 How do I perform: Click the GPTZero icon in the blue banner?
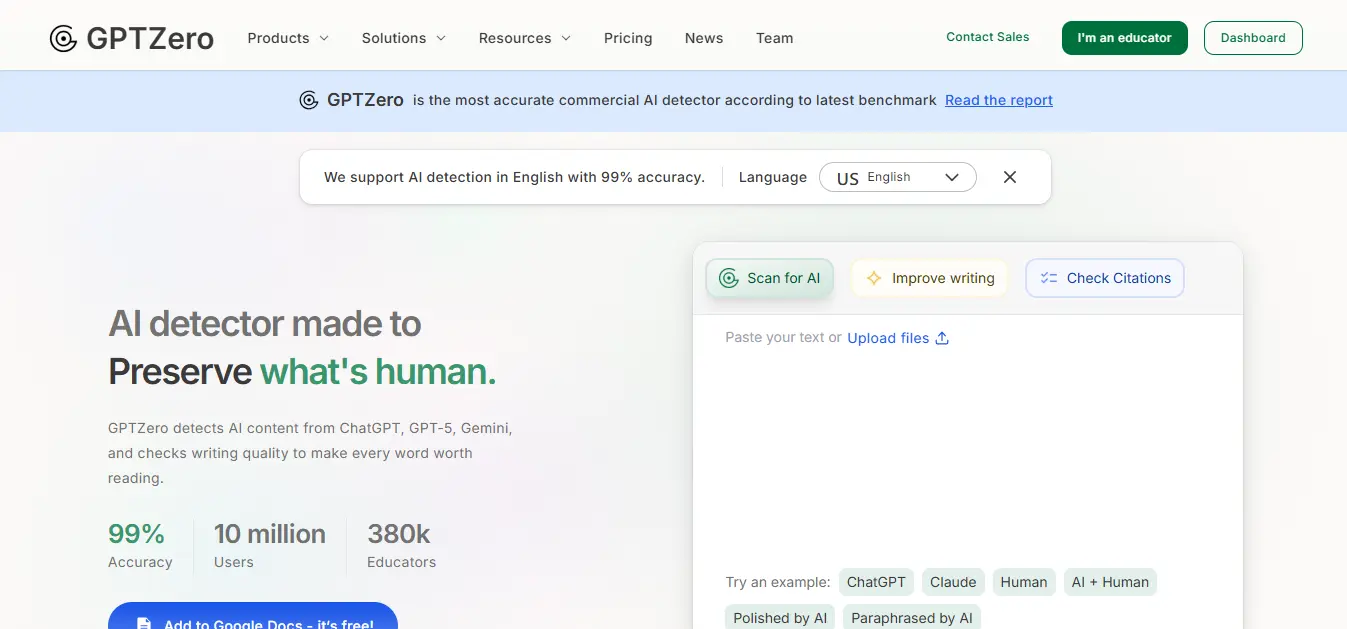tap(309, 100)
